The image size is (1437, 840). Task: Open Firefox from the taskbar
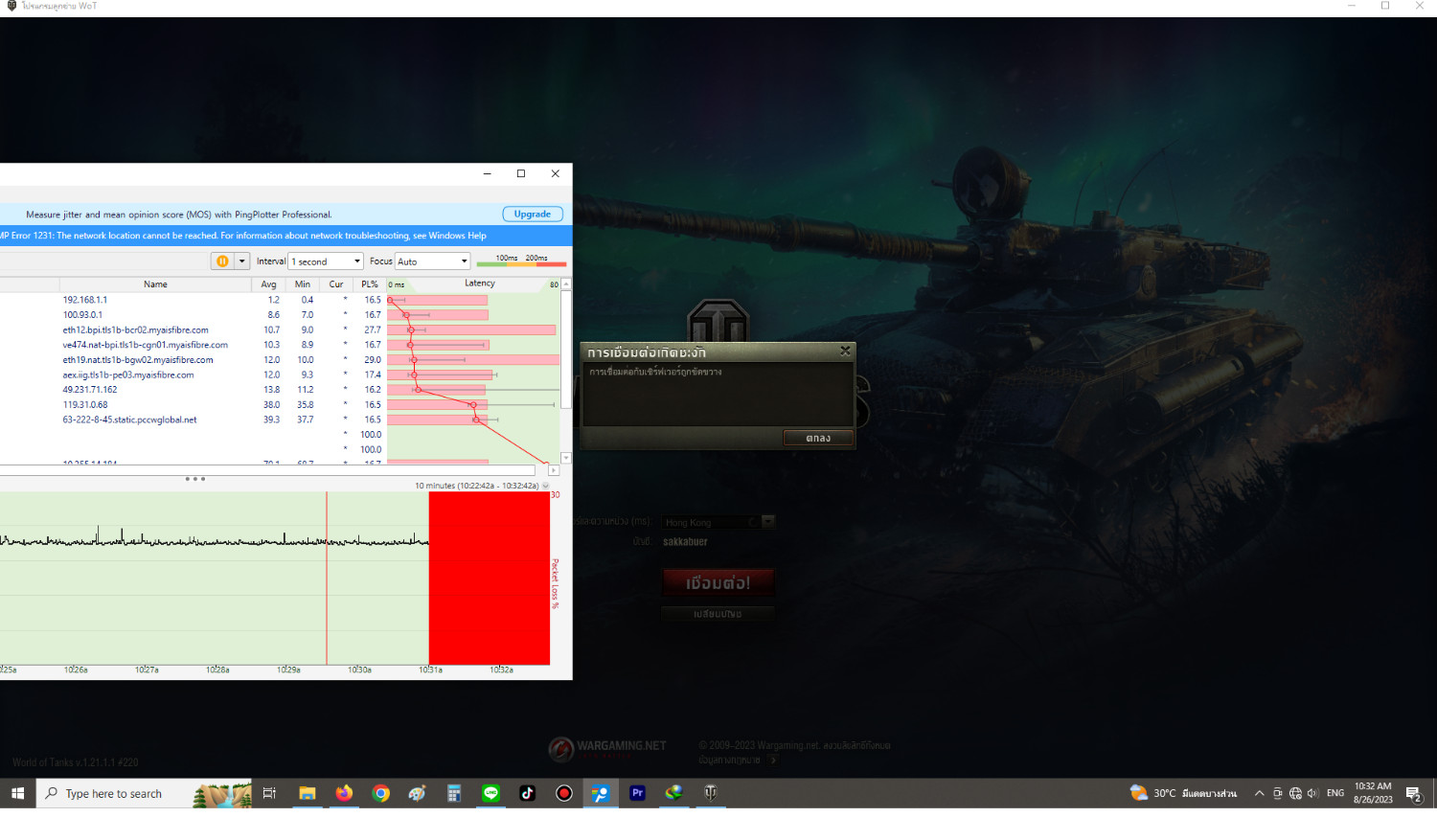pos(344,793)
